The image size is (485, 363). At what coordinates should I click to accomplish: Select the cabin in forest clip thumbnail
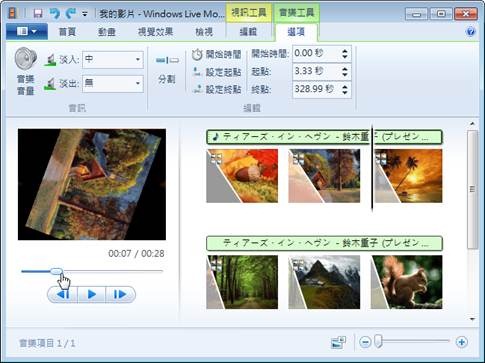(324, 176)
